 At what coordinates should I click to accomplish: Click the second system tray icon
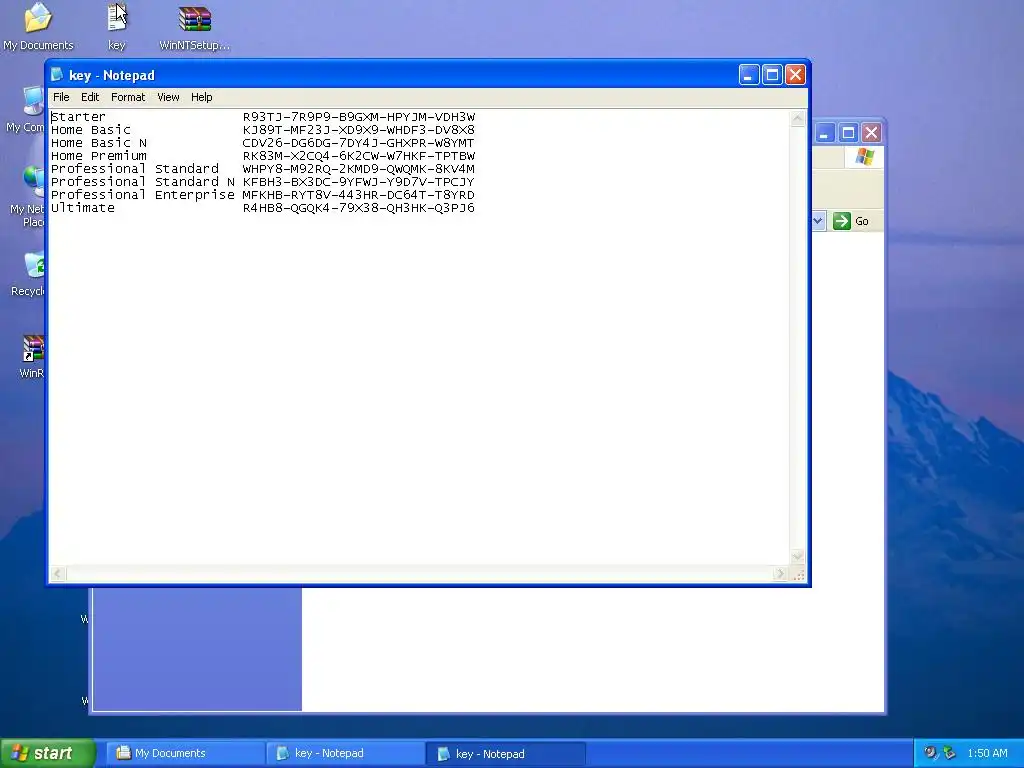click(x=949, y=753)
